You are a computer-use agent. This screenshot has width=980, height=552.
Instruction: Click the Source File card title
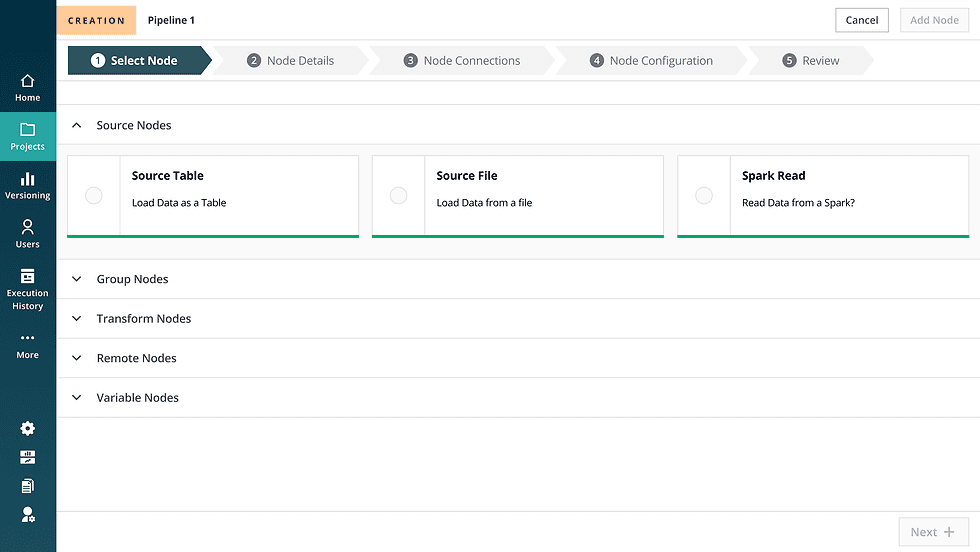click(467, 176)
